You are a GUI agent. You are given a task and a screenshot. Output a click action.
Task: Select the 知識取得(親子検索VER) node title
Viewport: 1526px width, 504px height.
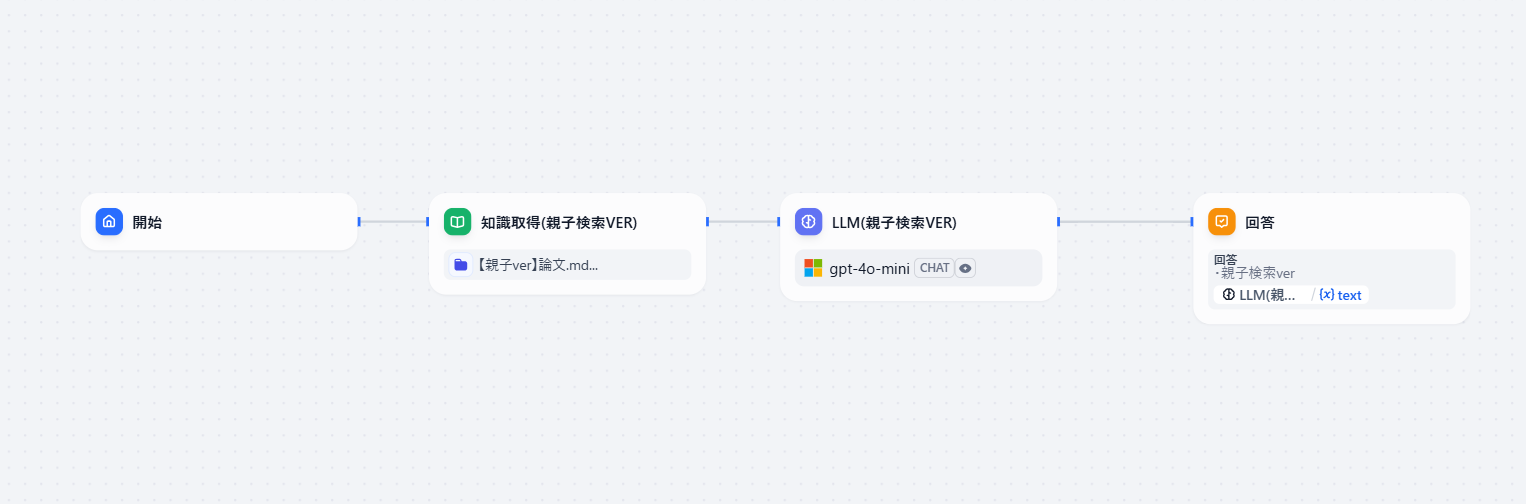coord(559,222)
